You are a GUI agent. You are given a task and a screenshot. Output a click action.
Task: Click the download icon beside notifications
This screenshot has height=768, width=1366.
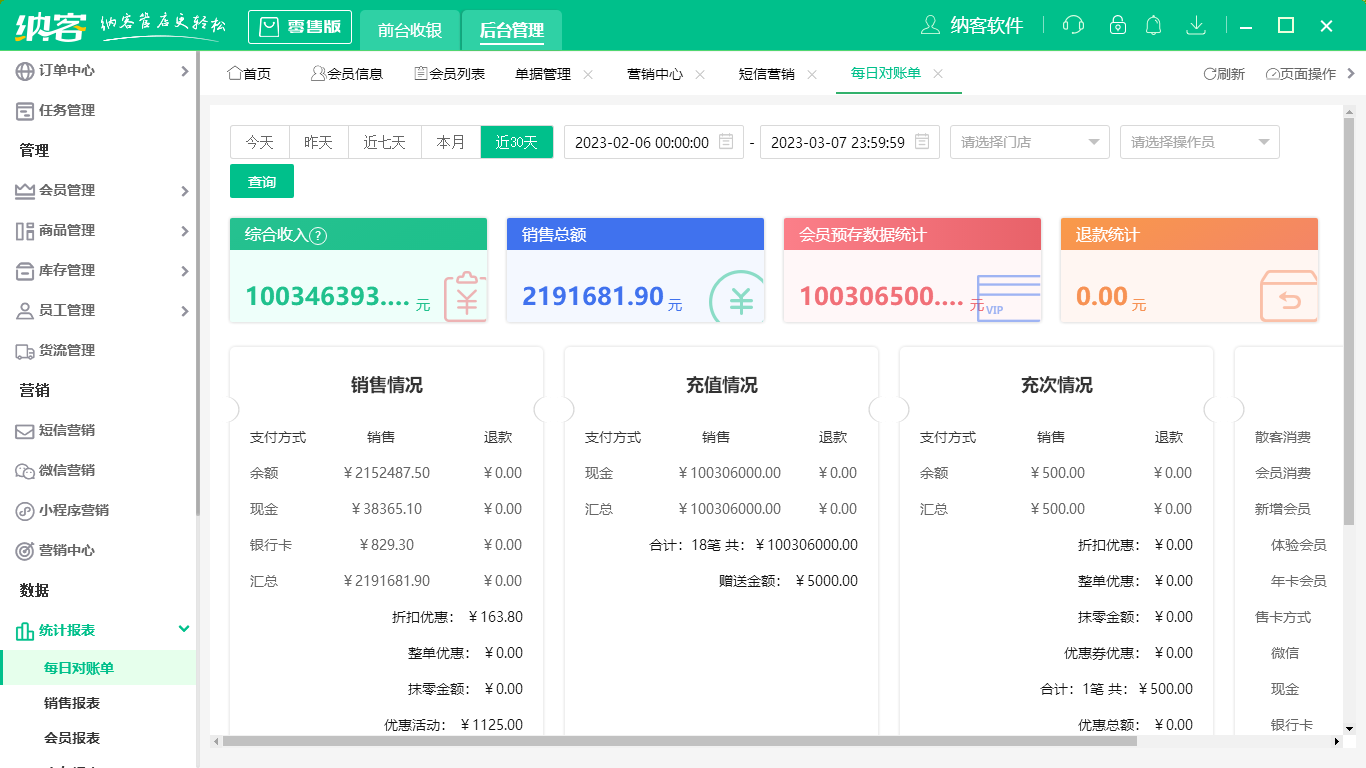[1196, 24]
